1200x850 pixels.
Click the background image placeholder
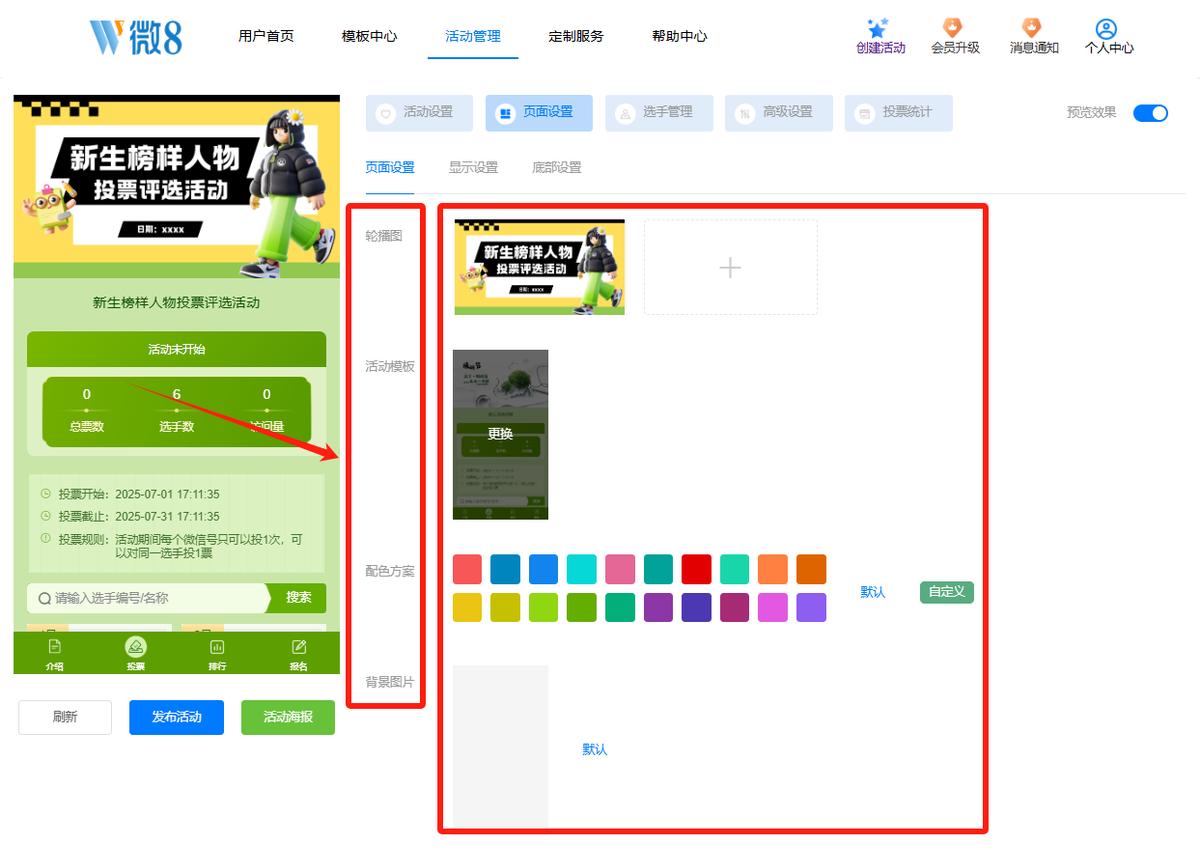(x=501, y=747)
